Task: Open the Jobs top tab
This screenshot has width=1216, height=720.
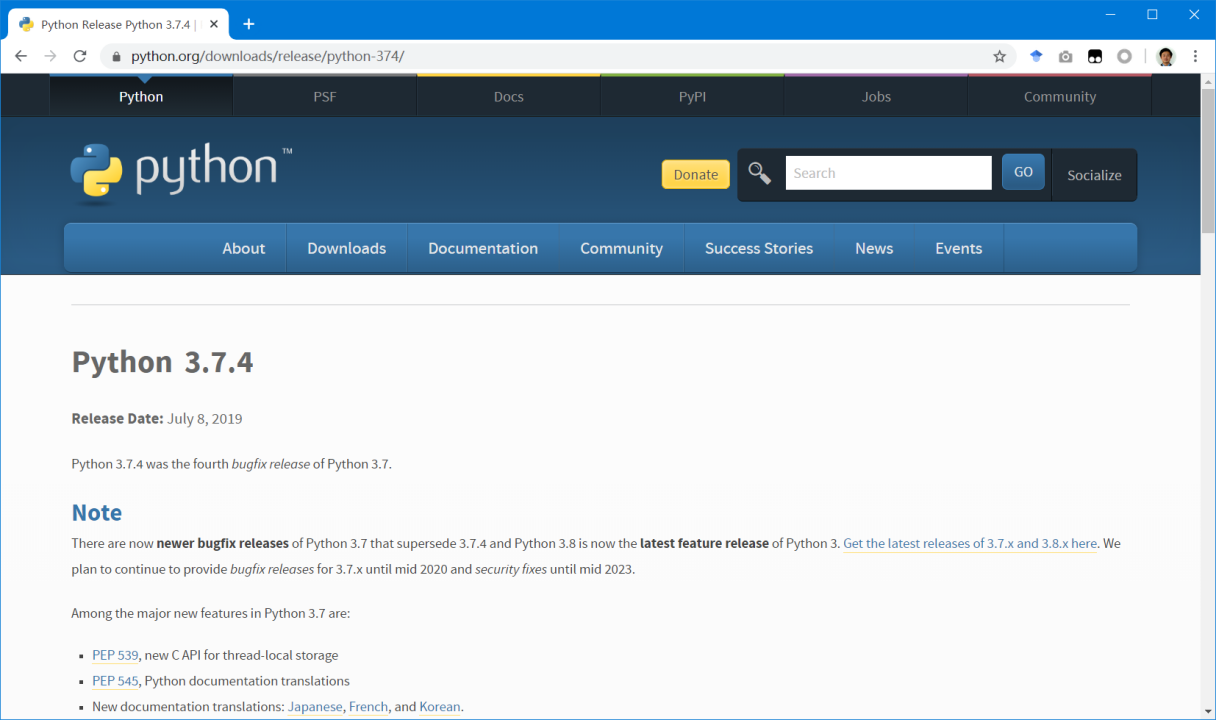Action: [876, 96]
